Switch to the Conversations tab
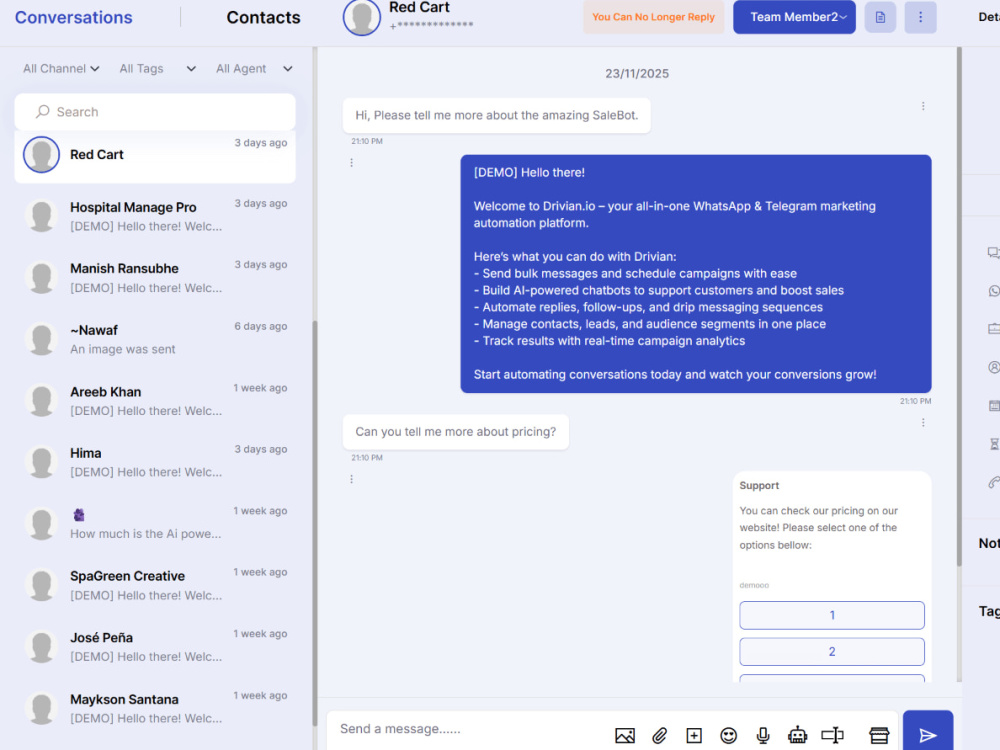 [x=73, y=17]
